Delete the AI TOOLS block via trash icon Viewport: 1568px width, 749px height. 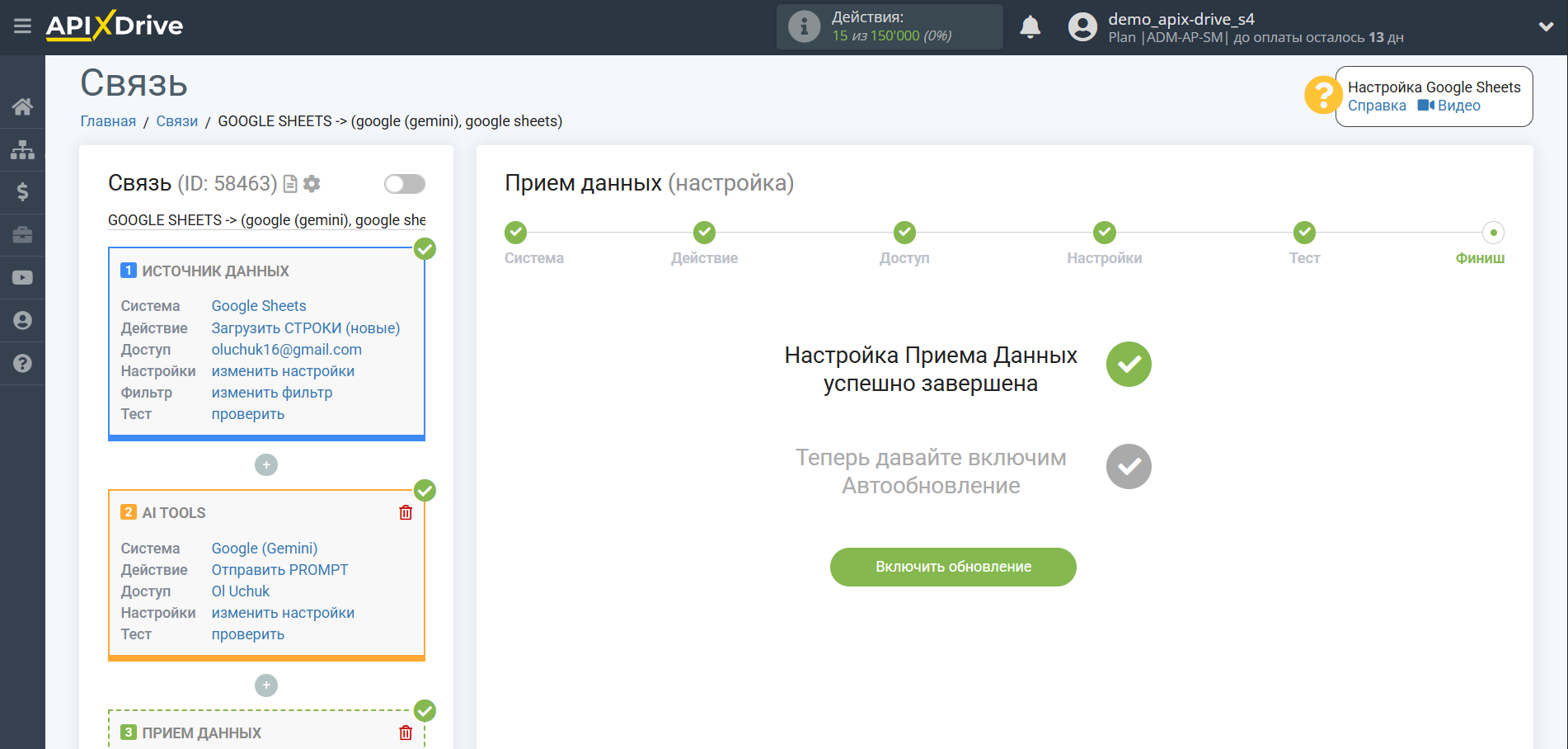(x=405, y=512)
